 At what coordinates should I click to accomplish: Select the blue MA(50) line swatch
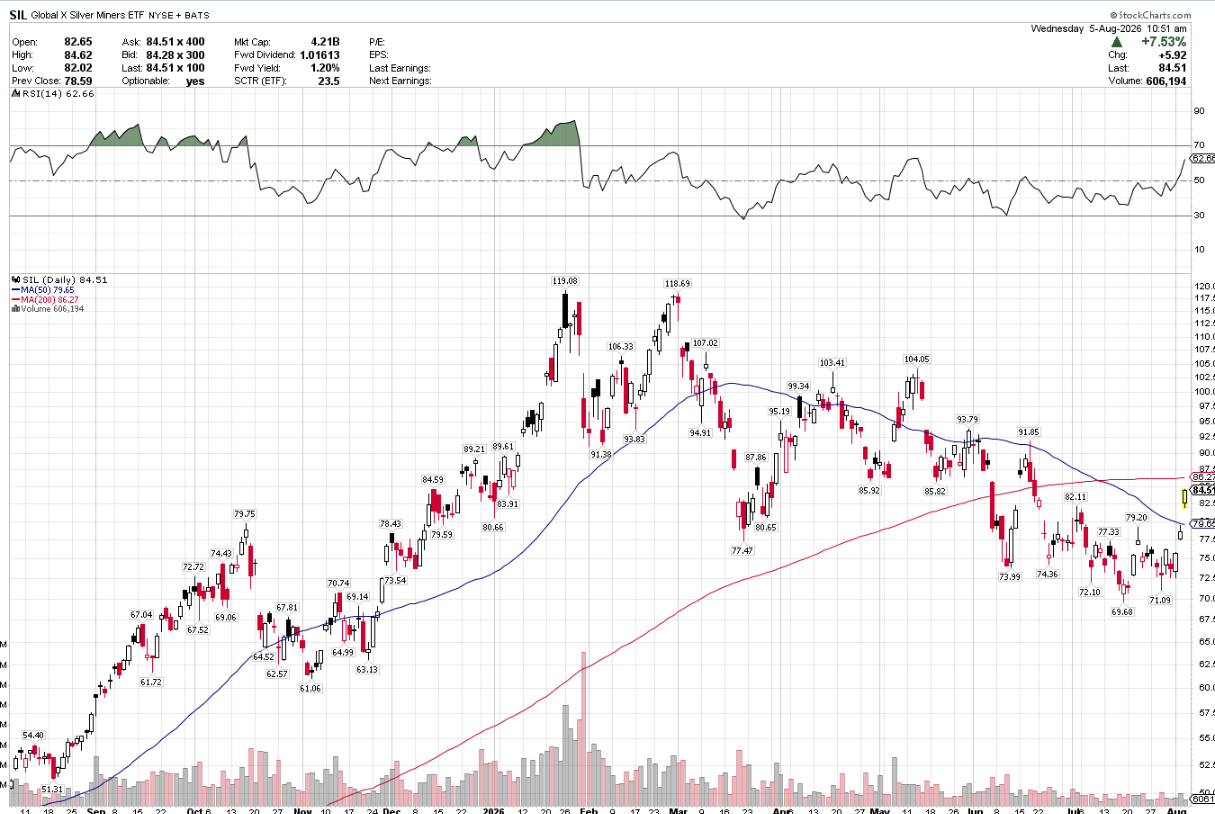[14, 289]
